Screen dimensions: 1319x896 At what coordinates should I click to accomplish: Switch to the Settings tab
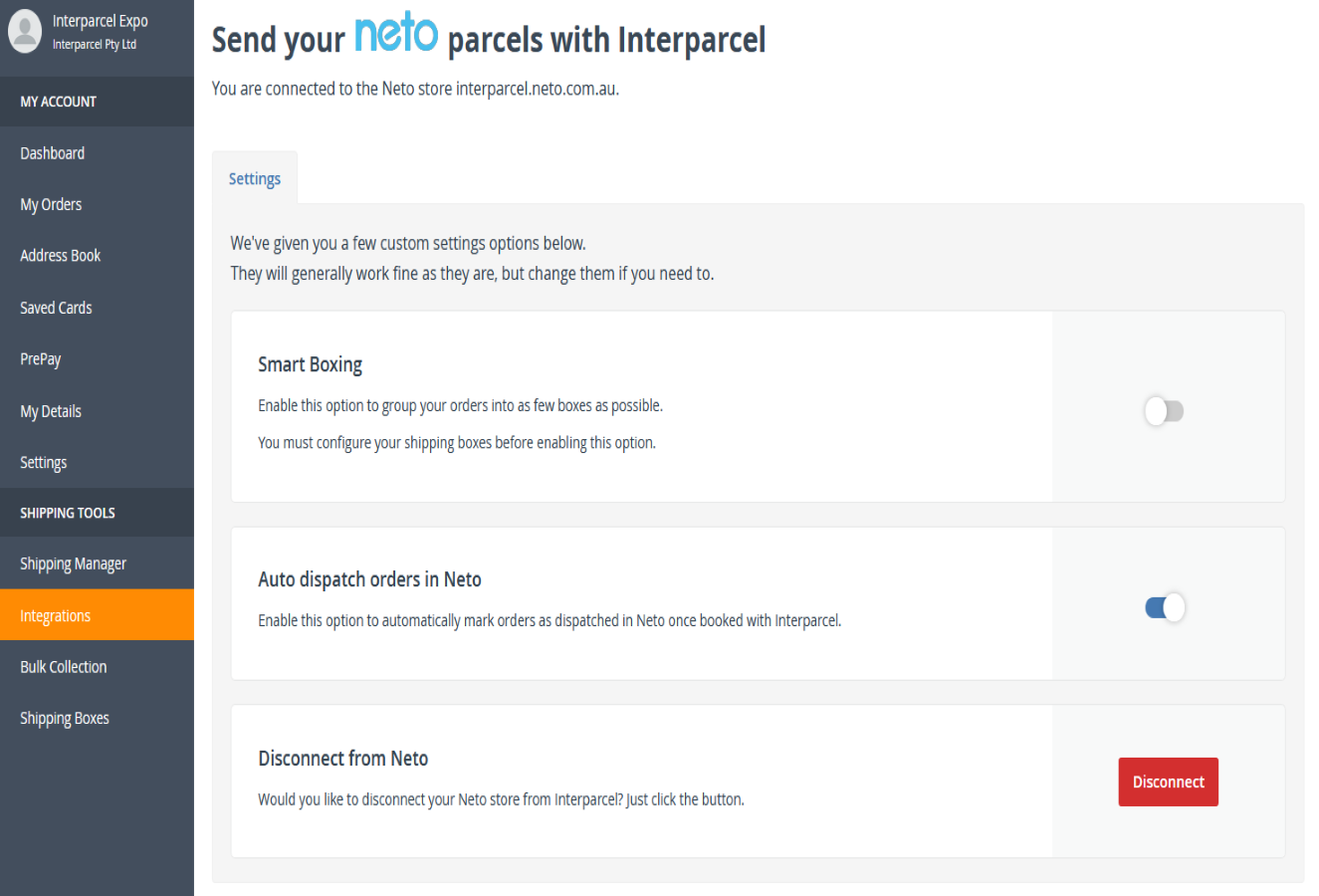click(x=254, y=178)
